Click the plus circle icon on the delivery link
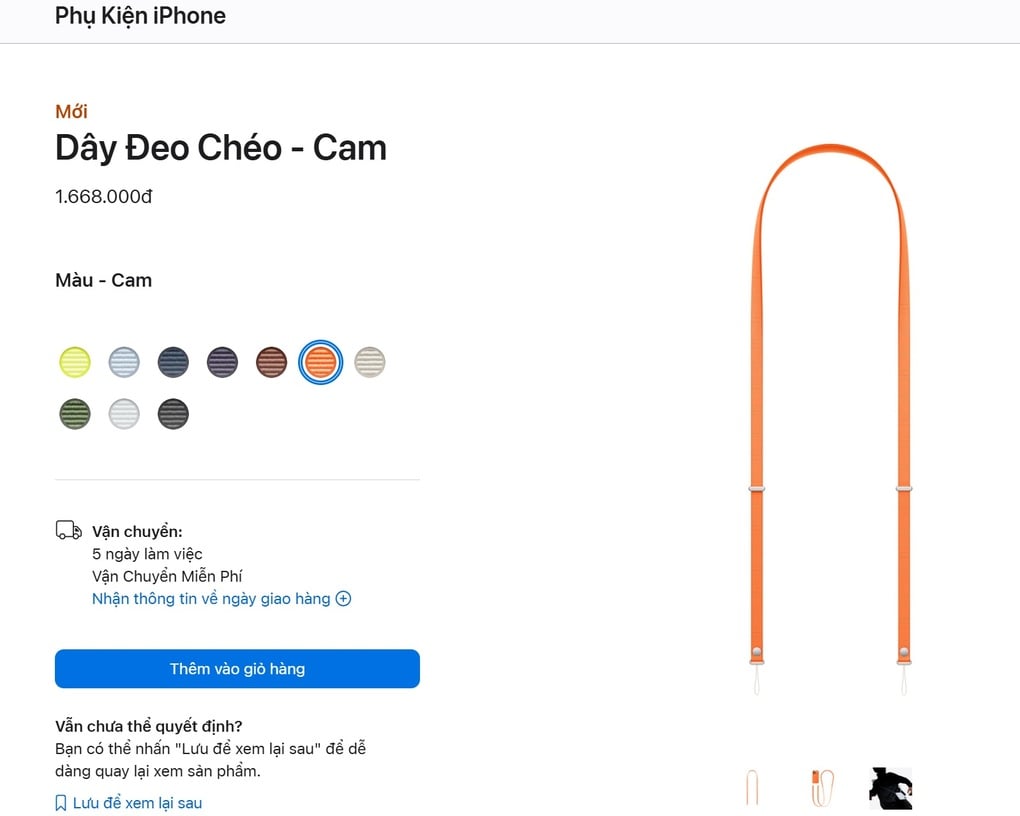The image size is (1020, 816). point(343,598)
